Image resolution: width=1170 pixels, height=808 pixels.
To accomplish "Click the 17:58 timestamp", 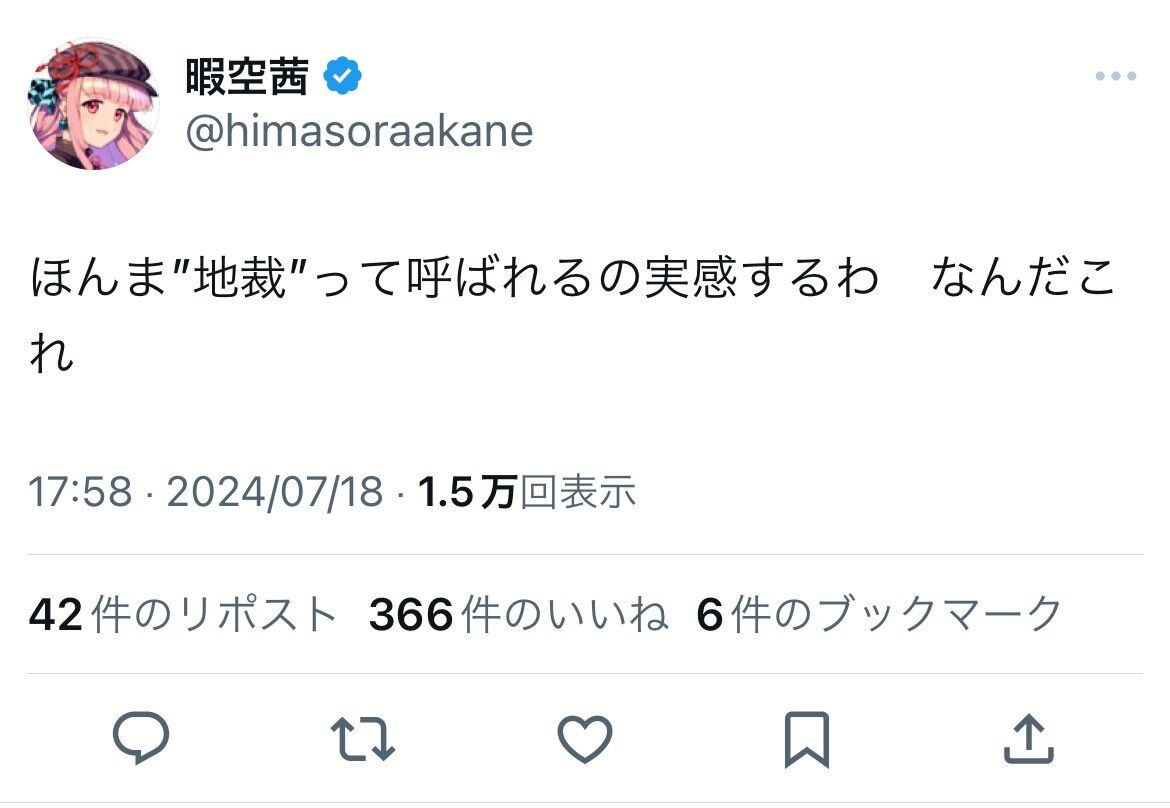I will [81, 492].
